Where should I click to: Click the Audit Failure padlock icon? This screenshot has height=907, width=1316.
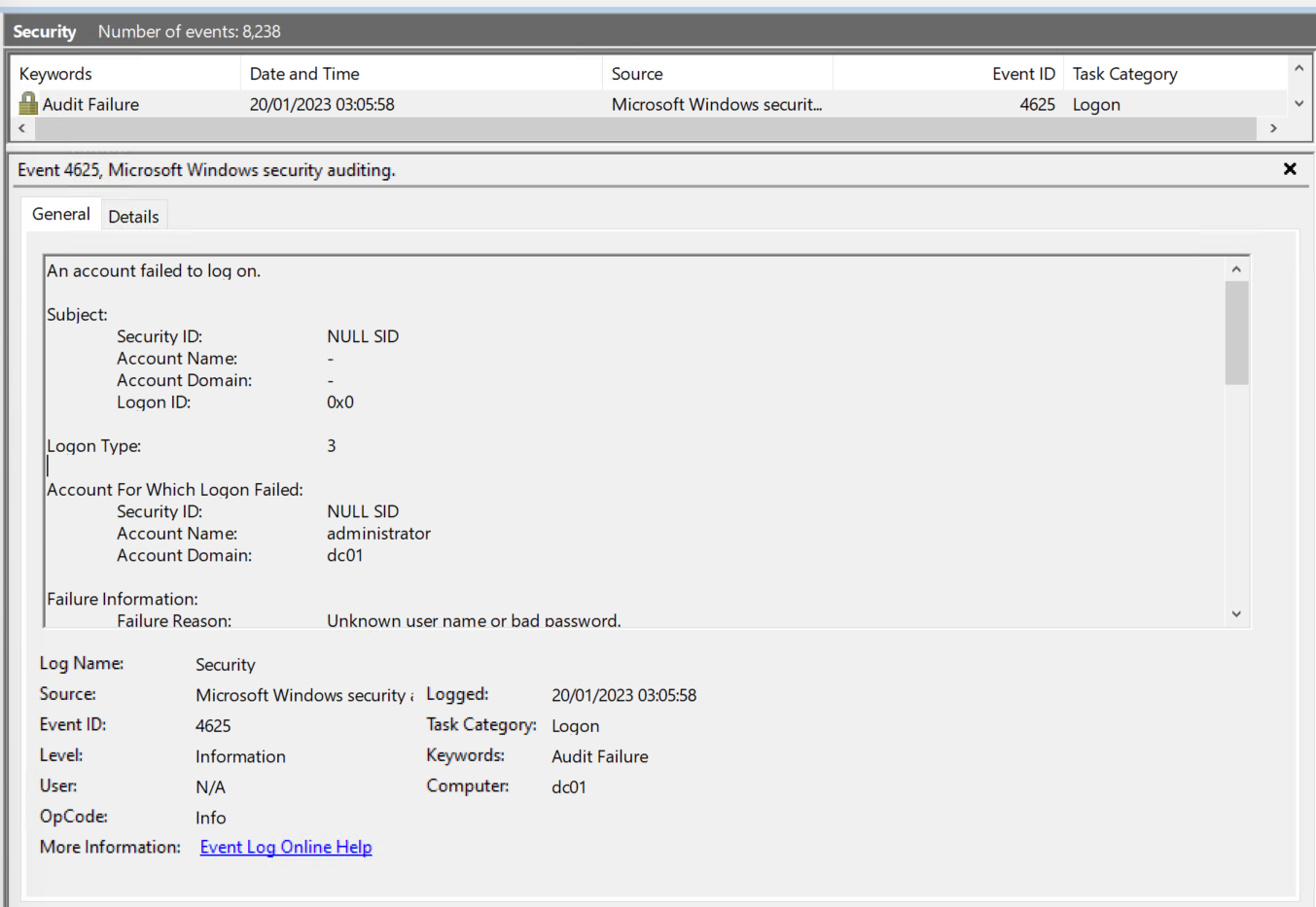point(27,103)
